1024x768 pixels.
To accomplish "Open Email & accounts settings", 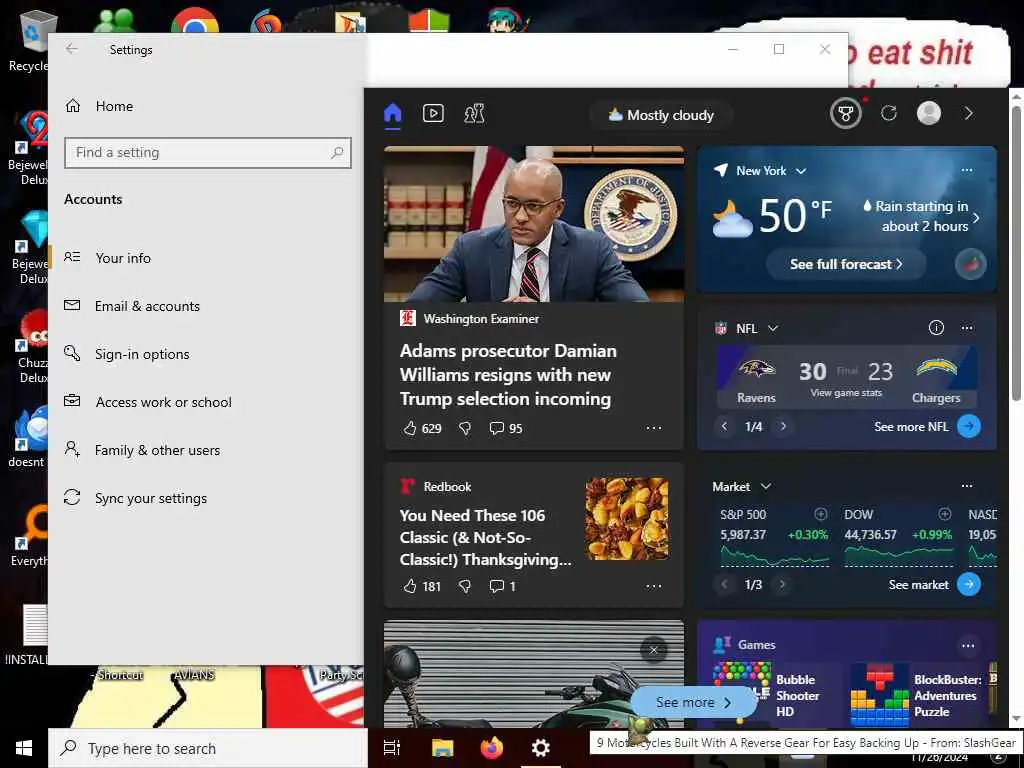I will (207, 306).
